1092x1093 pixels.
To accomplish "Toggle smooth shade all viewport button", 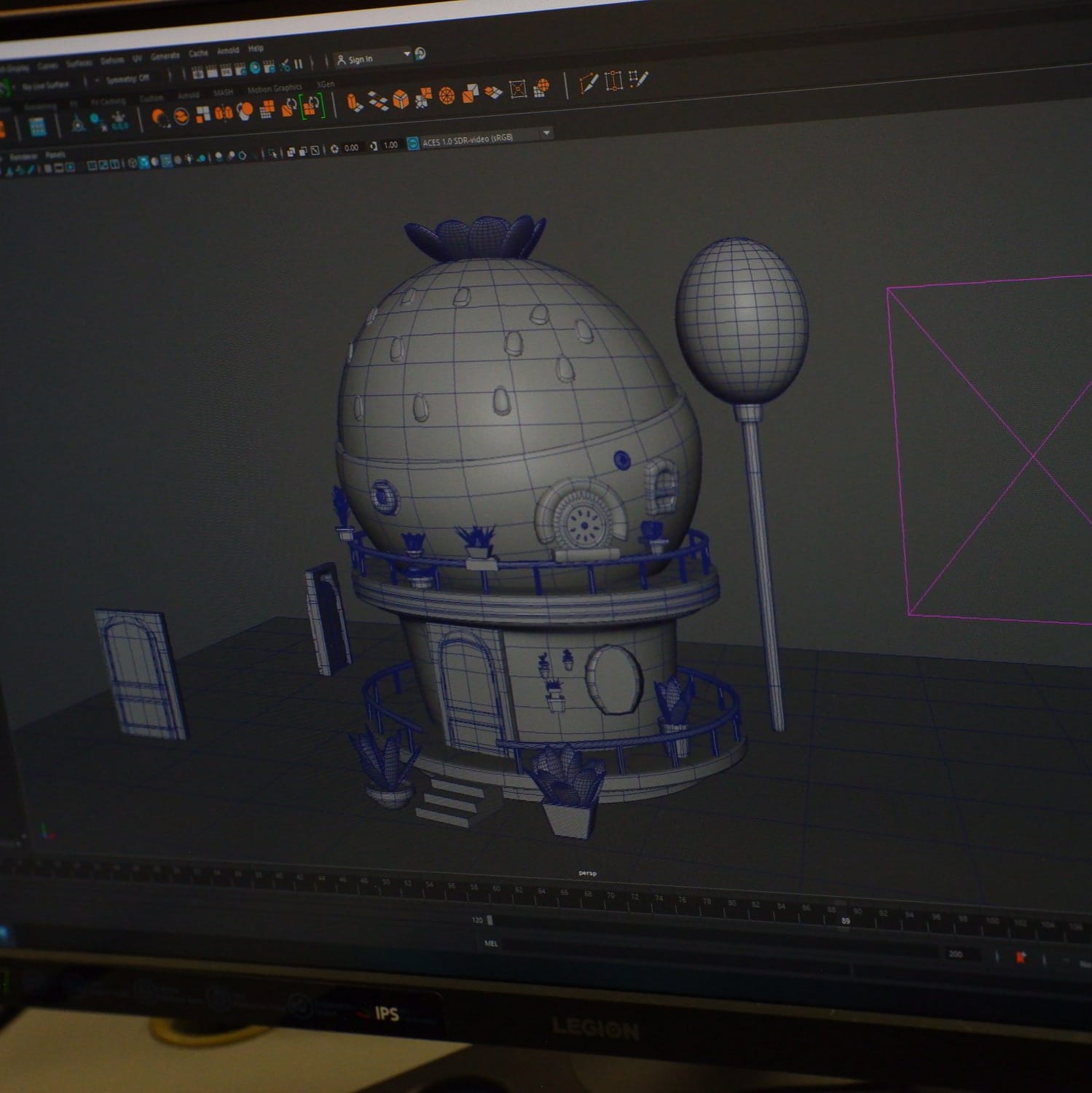I will tap(144, 162).
